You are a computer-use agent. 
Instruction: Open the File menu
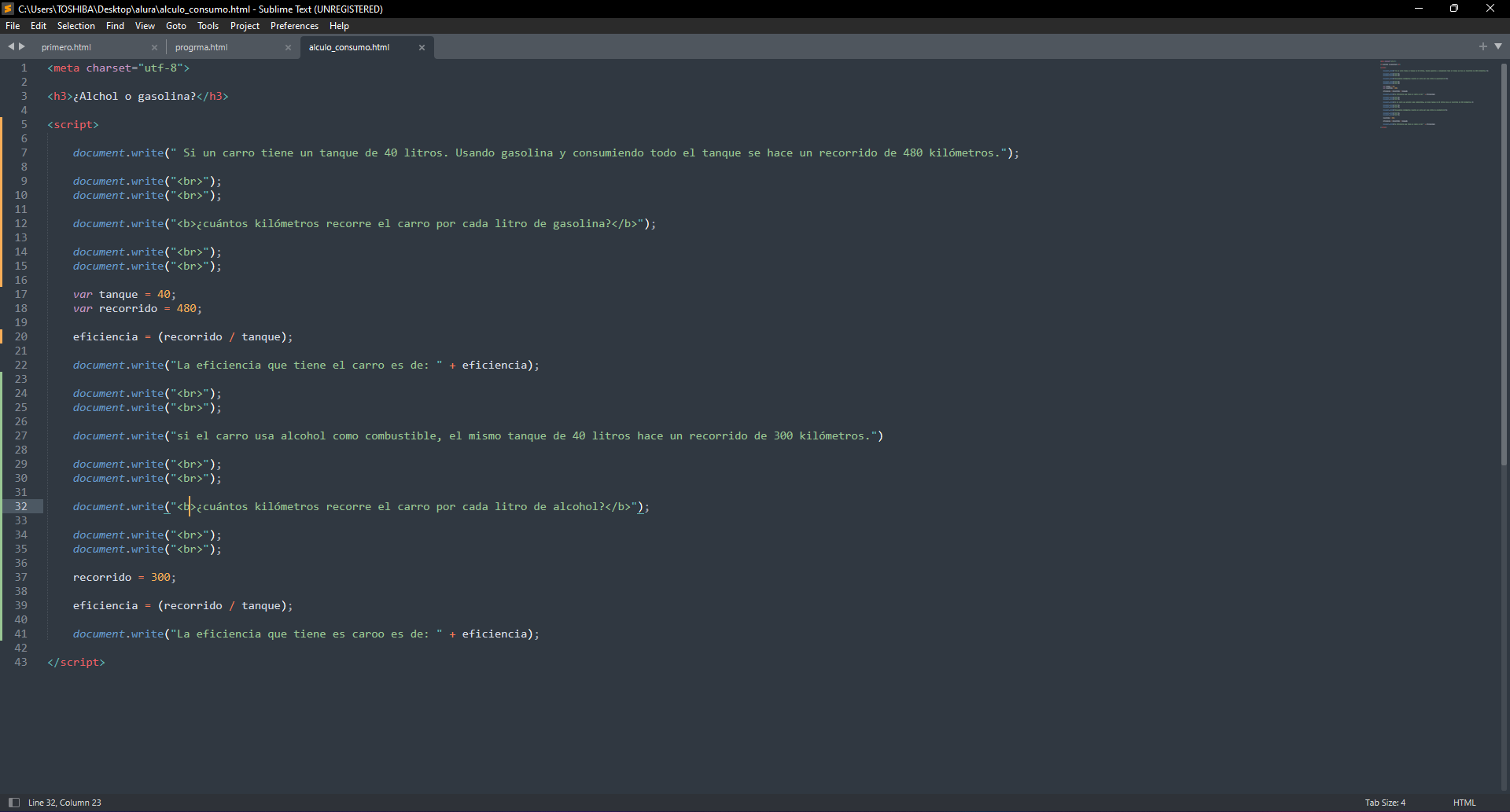13,26
